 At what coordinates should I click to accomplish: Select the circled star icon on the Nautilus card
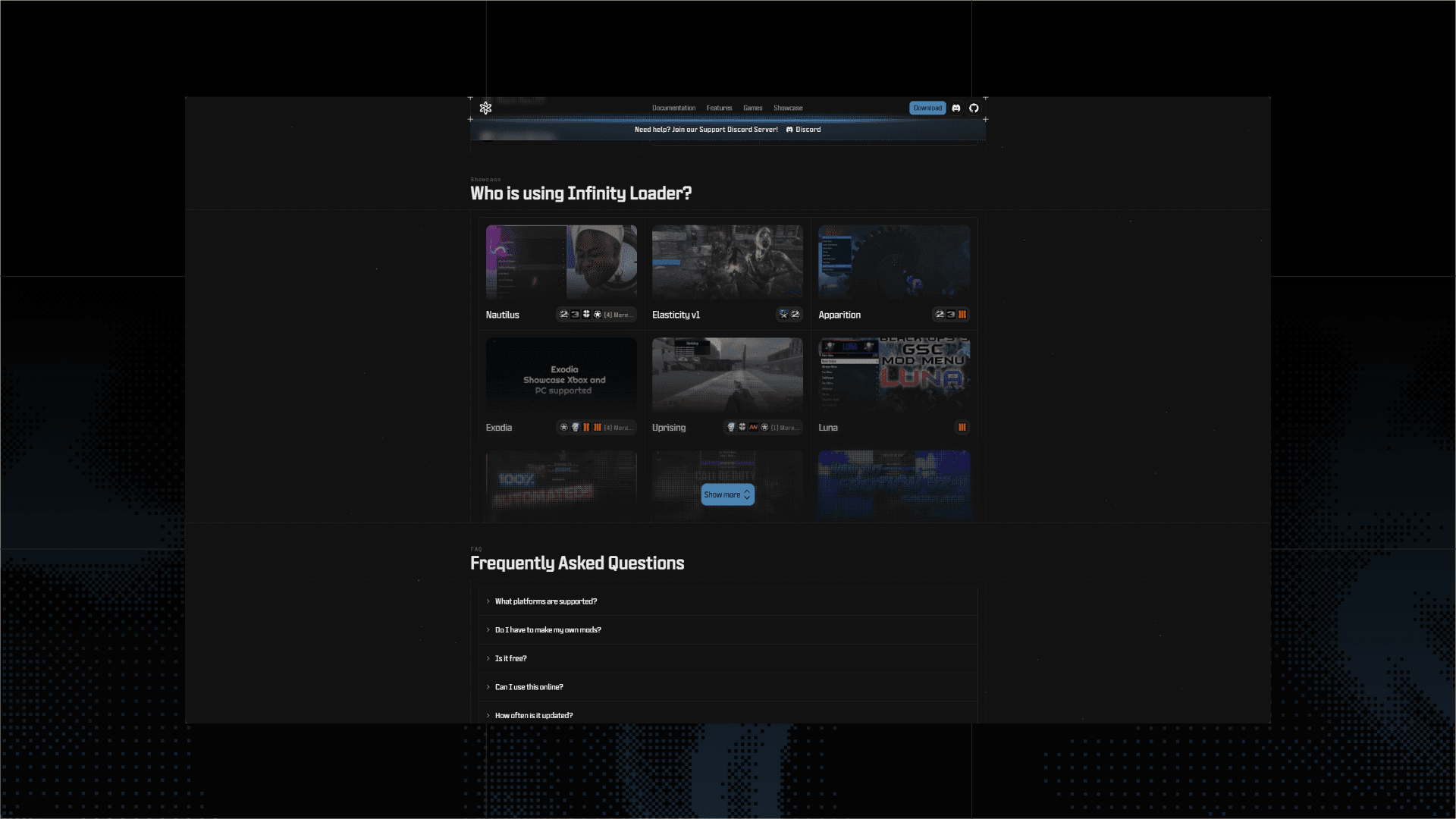[598, 315]
